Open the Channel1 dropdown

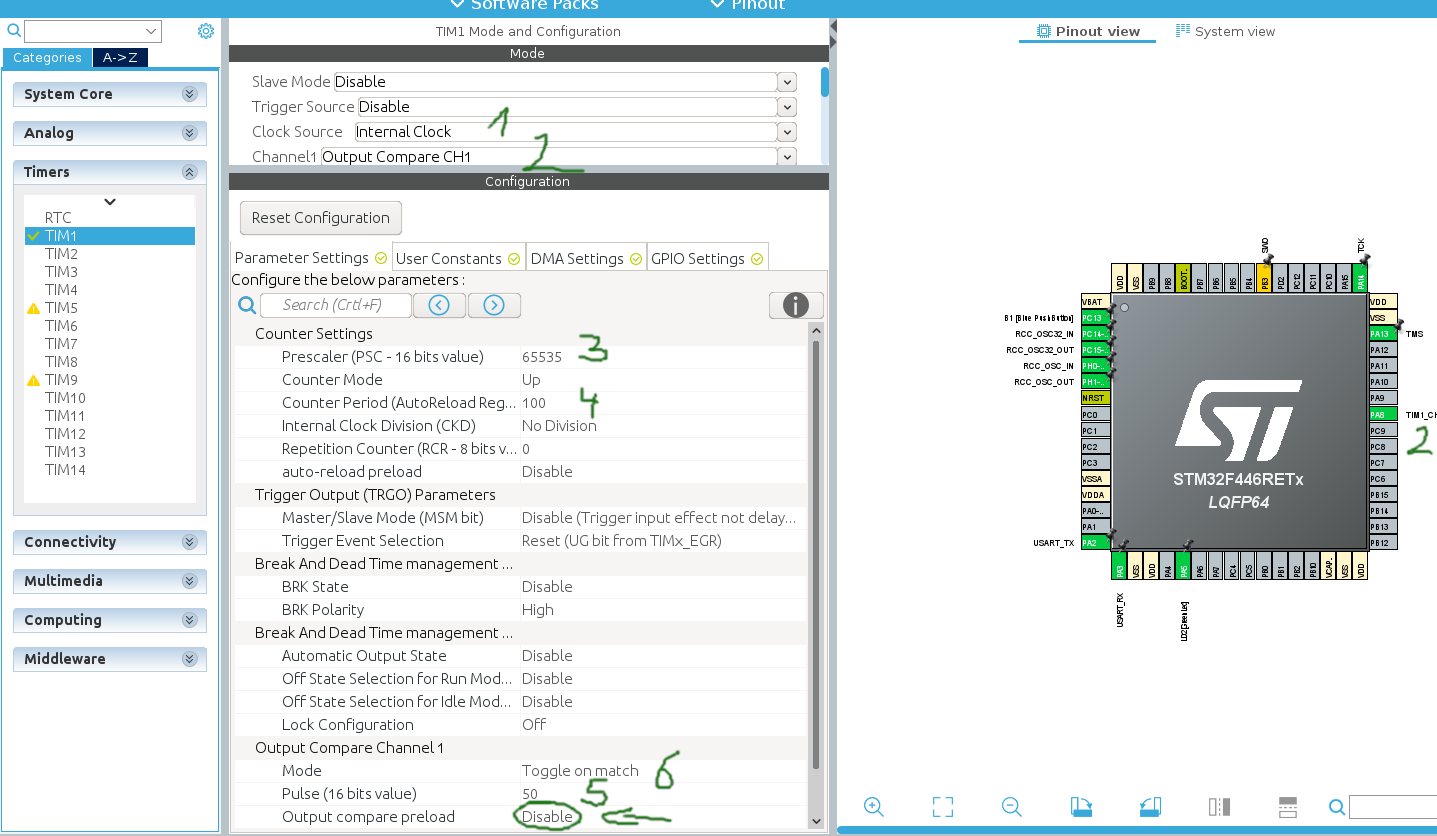coord(787,157)
